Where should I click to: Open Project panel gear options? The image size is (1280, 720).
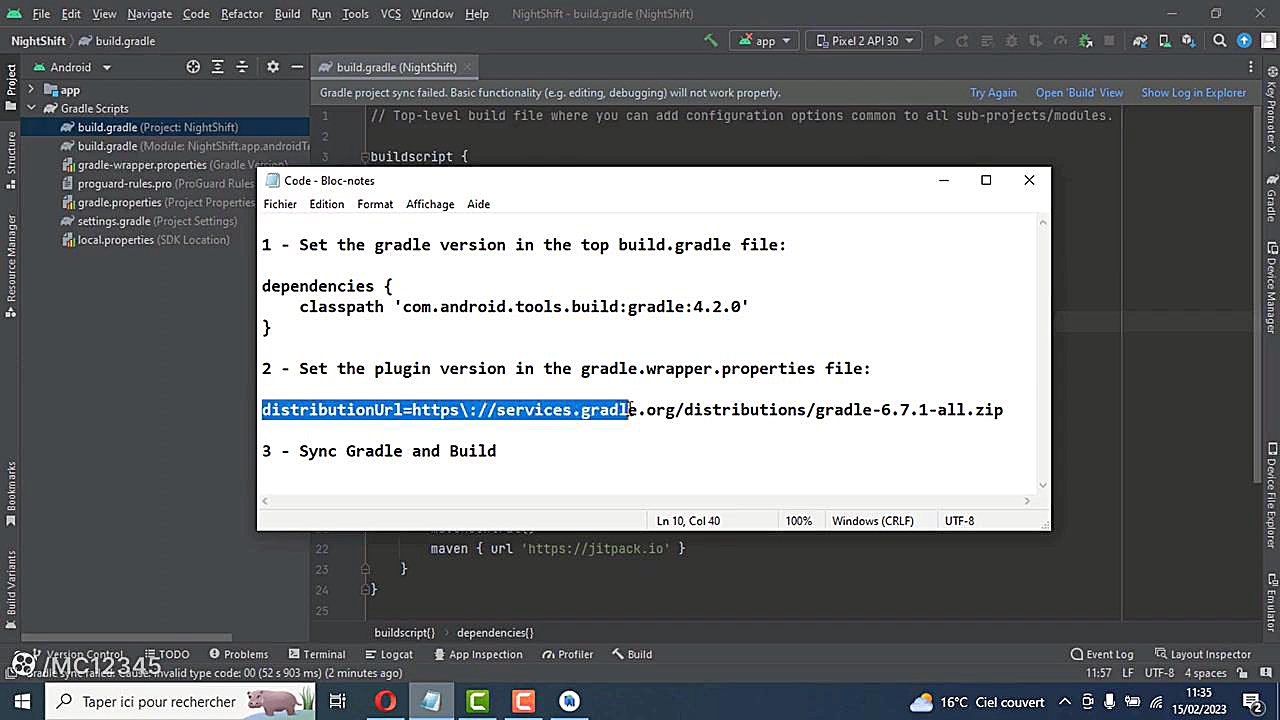[x=273, y=67]
